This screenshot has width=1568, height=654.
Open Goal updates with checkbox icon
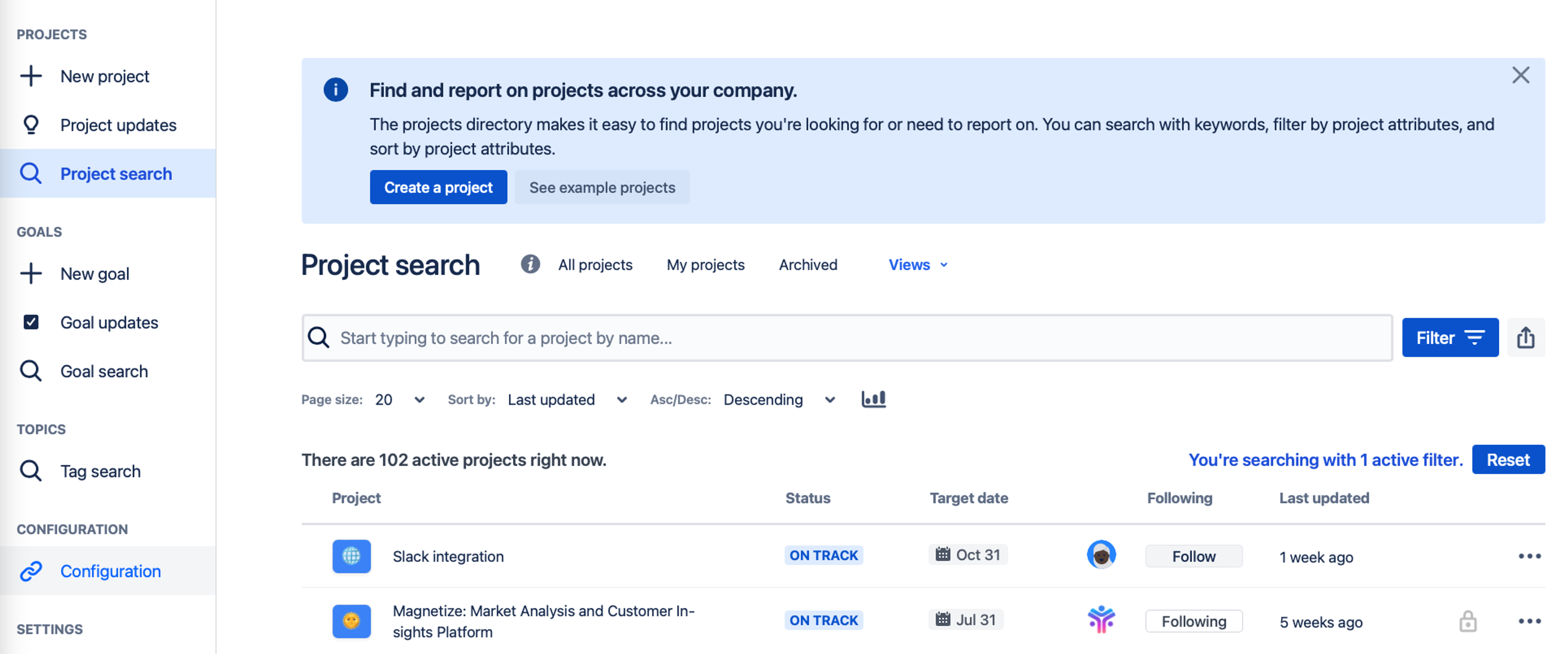click(108, 323)
